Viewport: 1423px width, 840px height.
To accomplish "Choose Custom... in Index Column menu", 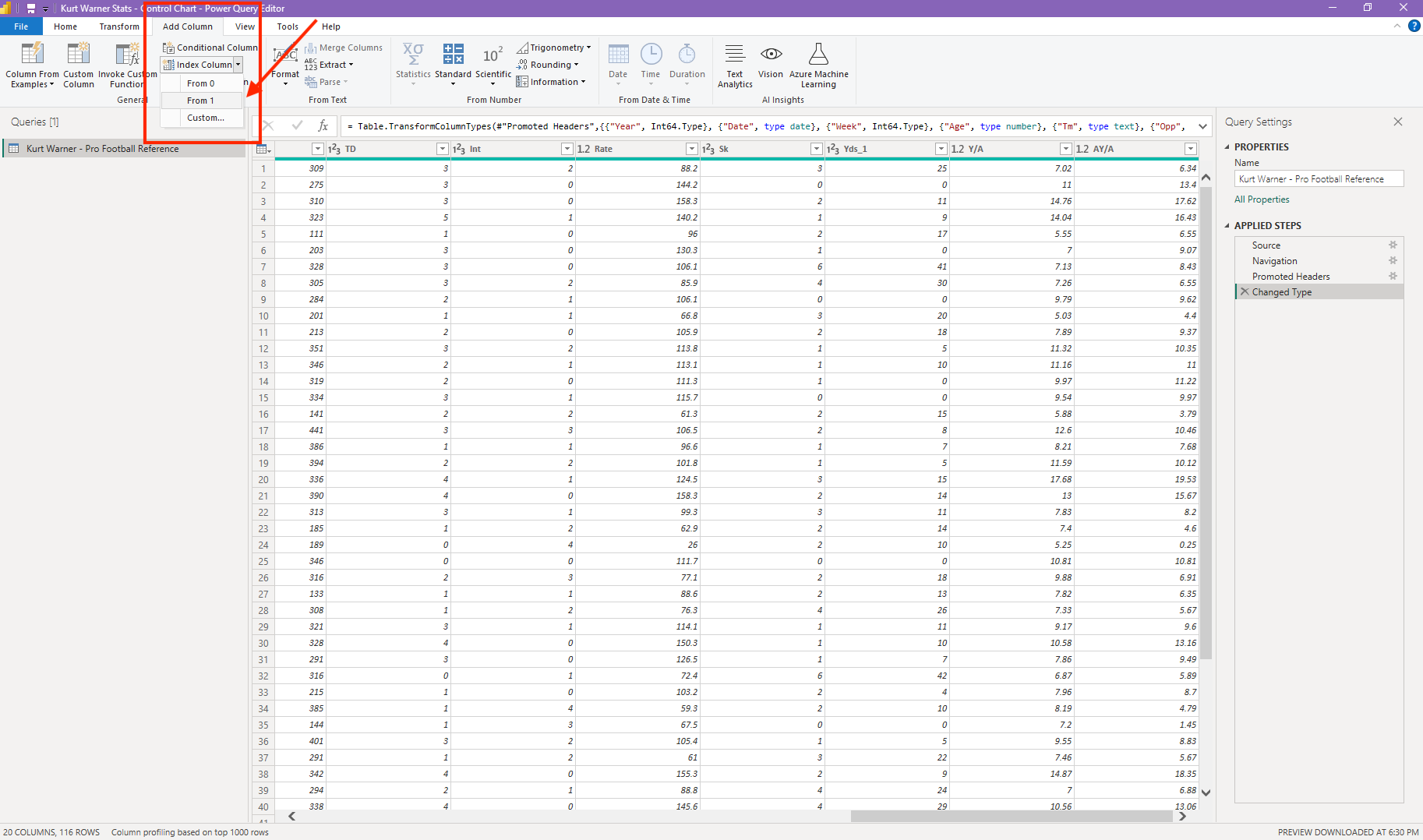I will point(205,118).
